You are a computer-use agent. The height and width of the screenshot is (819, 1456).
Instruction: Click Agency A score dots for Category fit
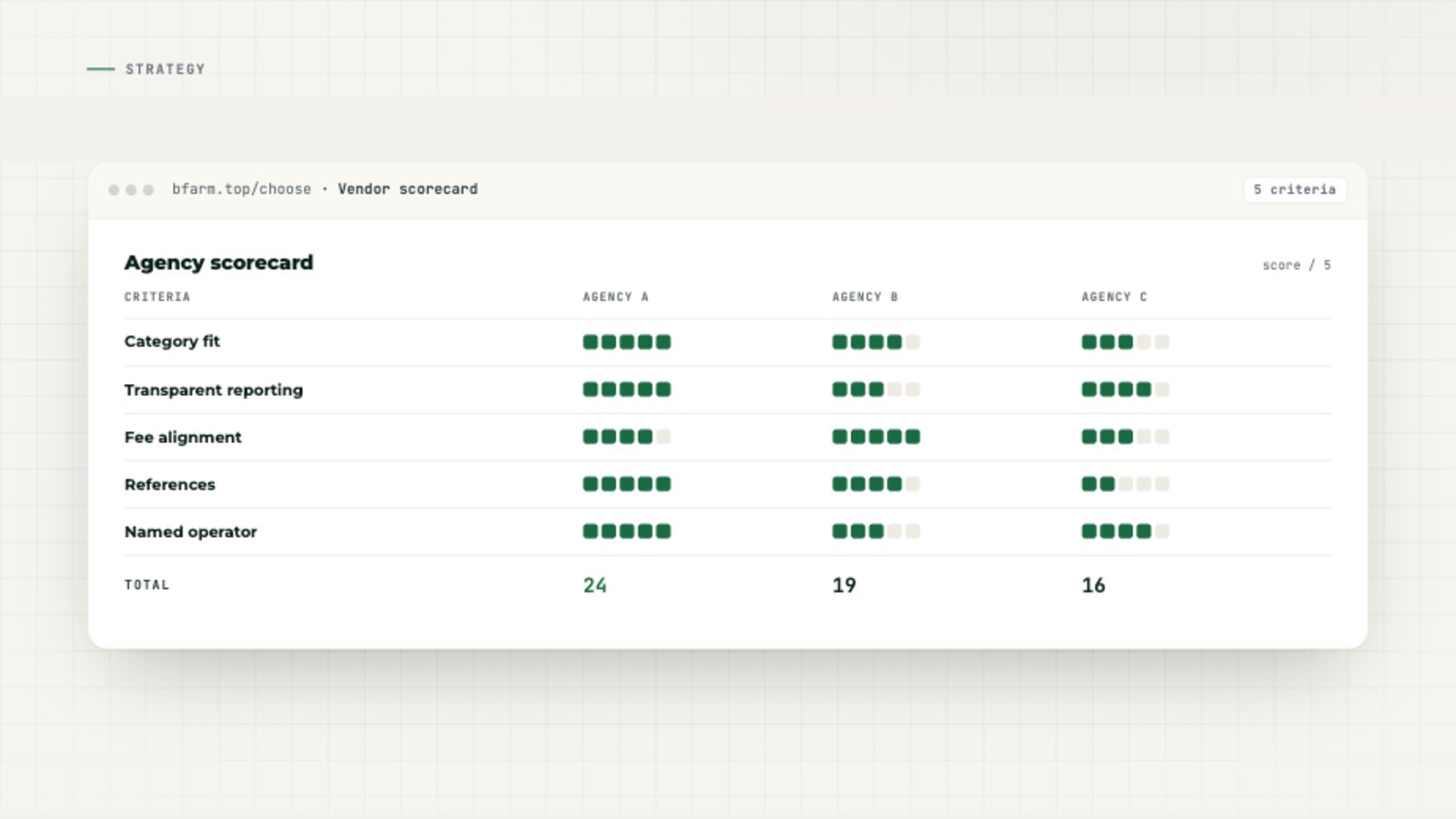(x=627, y=342)
